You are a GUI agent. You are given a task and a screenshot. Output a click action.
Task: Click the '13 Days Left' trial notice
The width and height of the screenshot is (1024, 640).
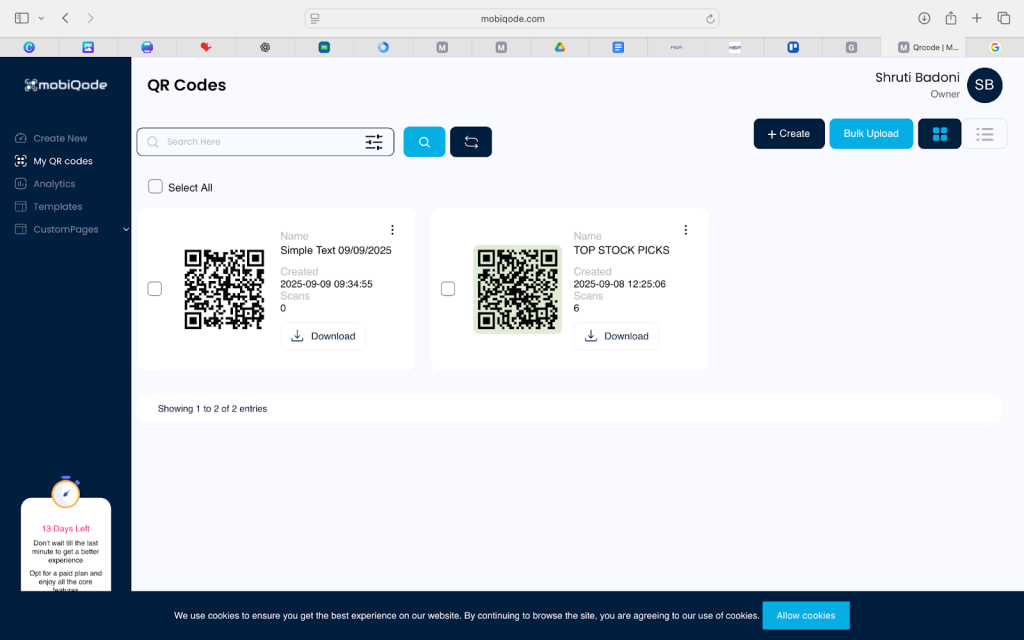66,529
